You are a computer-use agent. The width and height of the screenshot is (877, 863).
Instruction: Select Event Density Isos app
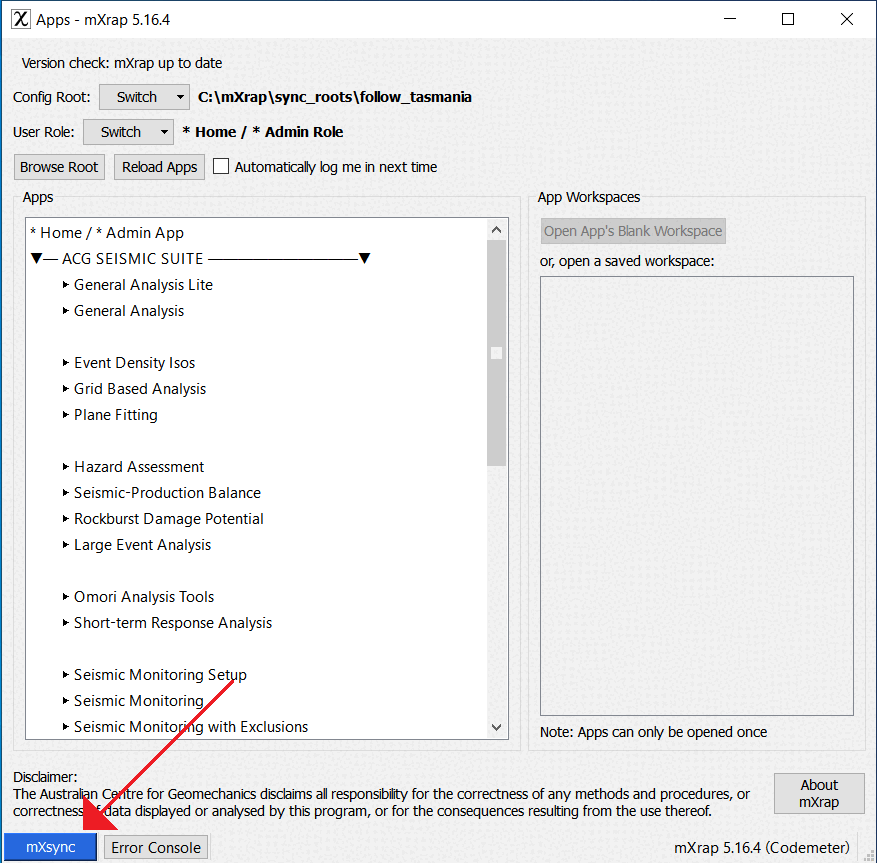pyautogui.click(x=134, y=362)
